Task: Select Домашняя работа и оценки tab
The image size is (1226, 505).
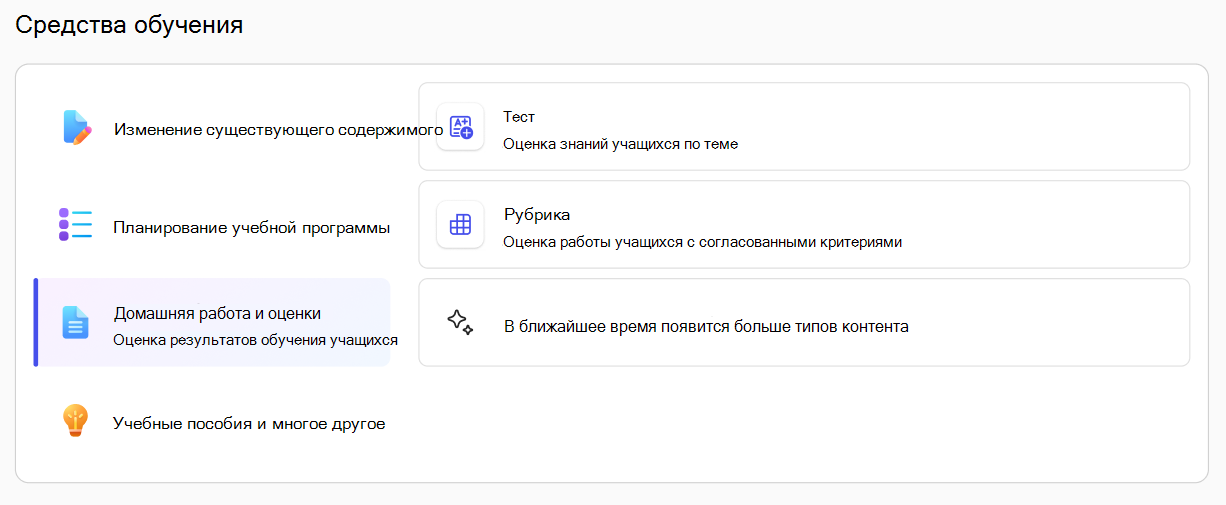Action: pos(212,323)
